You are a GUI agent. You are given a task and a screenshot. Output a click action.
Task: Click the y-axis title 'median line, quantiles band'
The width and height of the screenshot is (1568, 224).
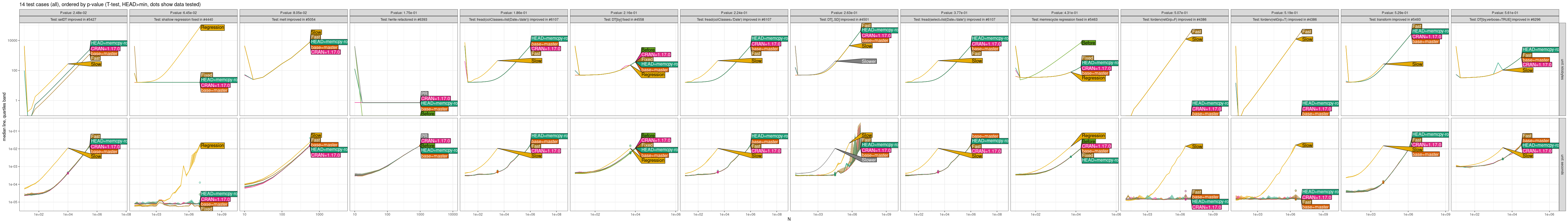click(x=4, y=117)
